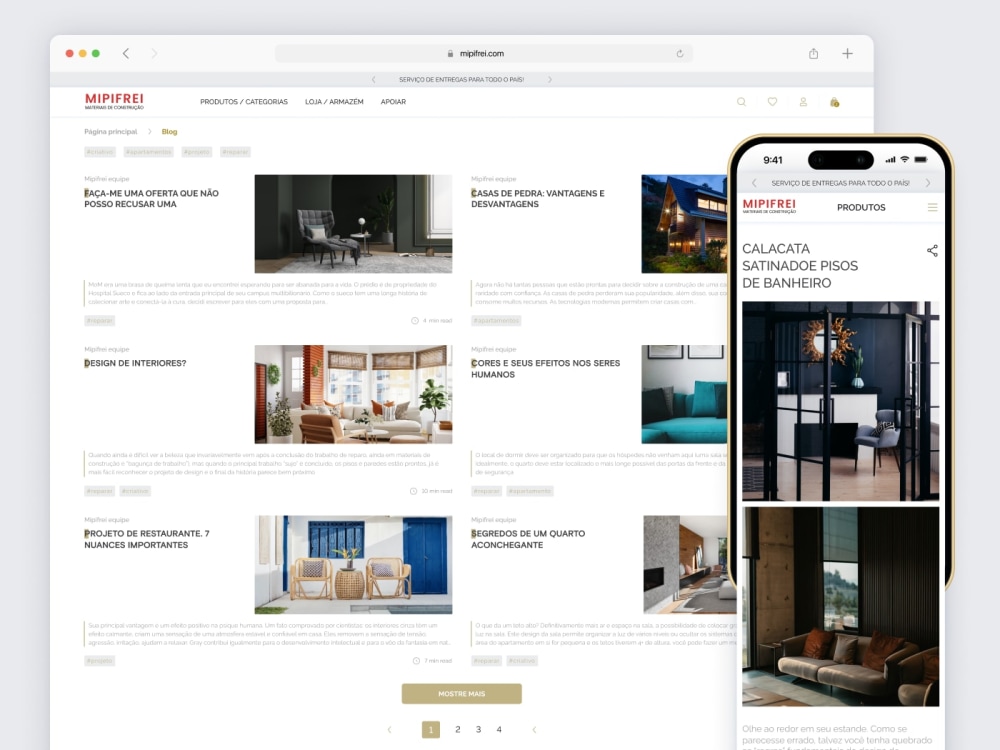
Task: Click the Mostre Mais button
Action: tap(462, 694)
